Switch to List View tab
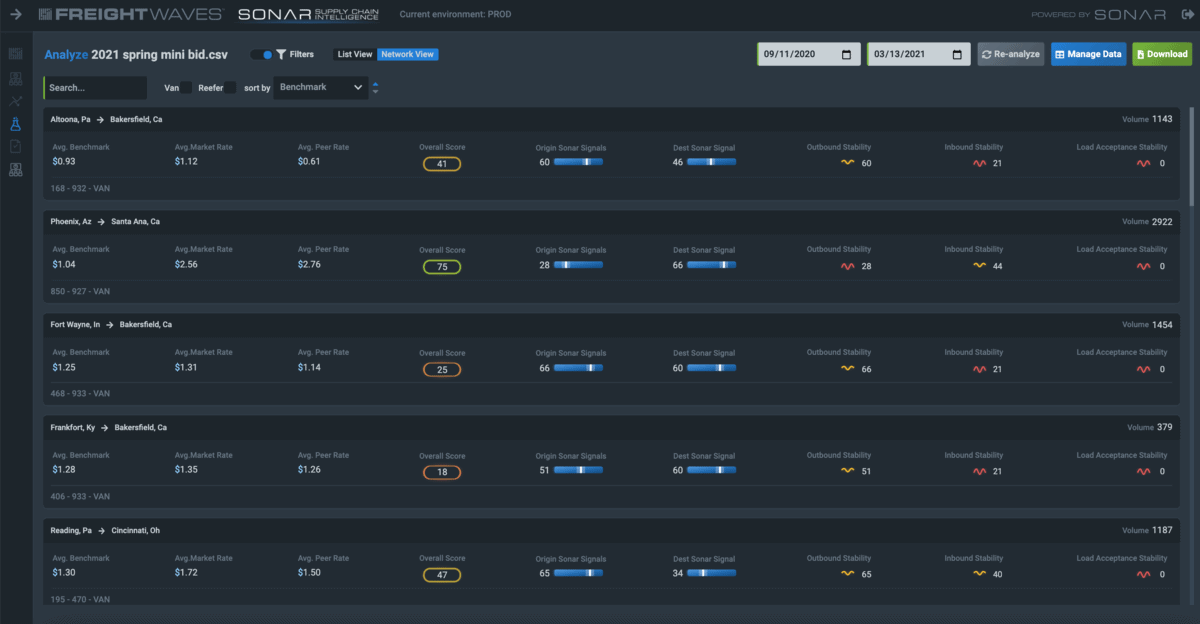Screen dimensions: 1200x624 click(355, 55)
